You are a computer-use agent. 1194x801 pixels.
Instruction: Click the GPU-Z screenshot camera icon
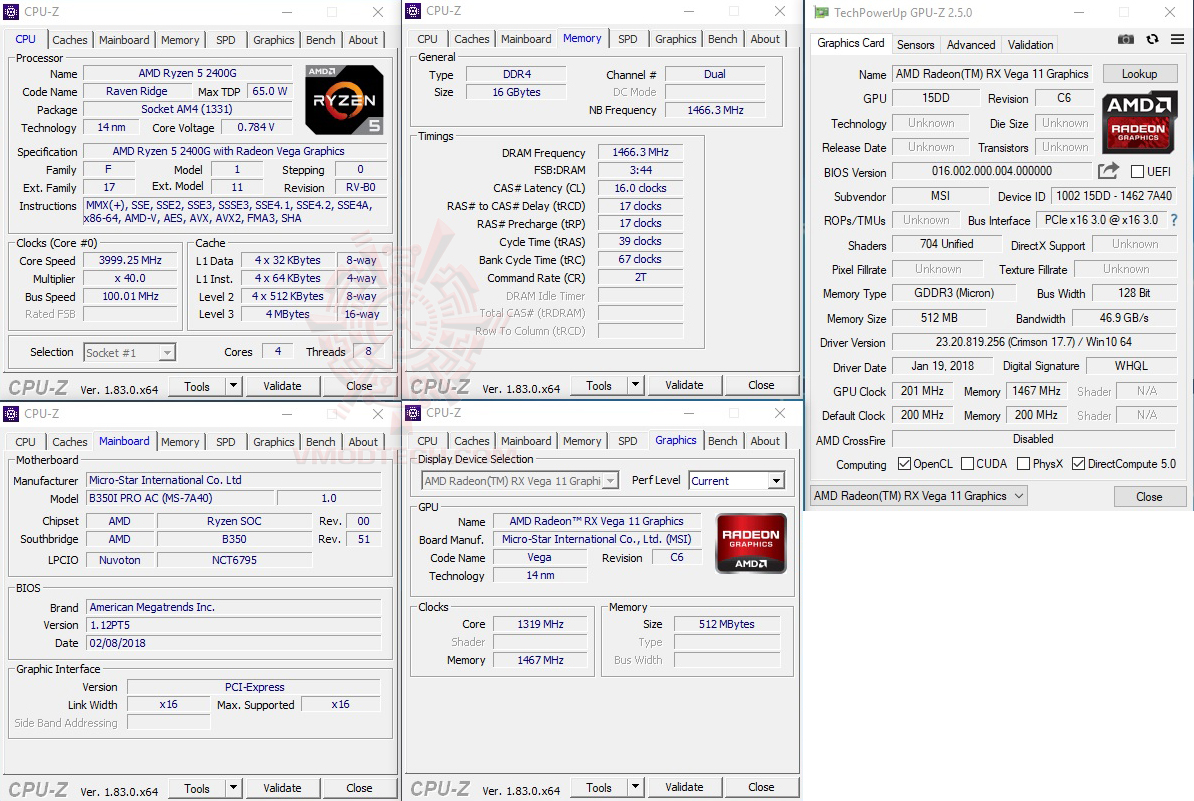1125,40
